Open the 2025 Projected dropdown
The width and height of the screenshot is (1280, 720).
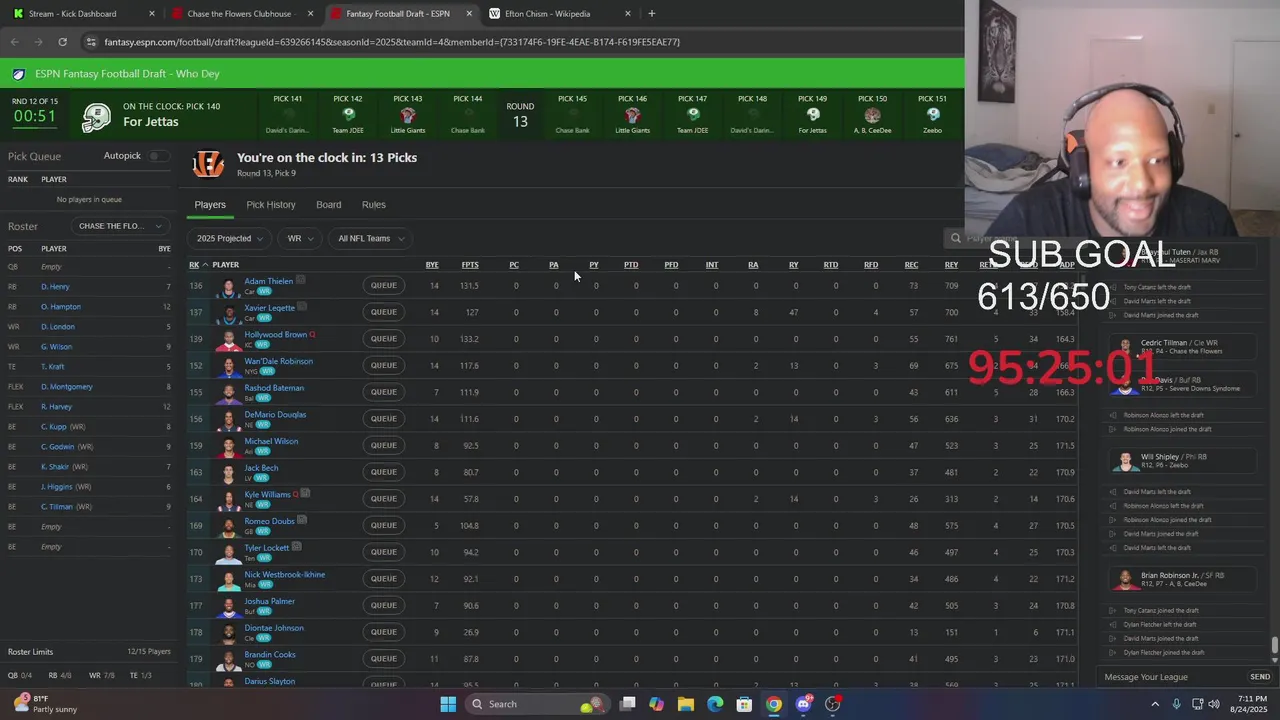[x=229, y=238]
